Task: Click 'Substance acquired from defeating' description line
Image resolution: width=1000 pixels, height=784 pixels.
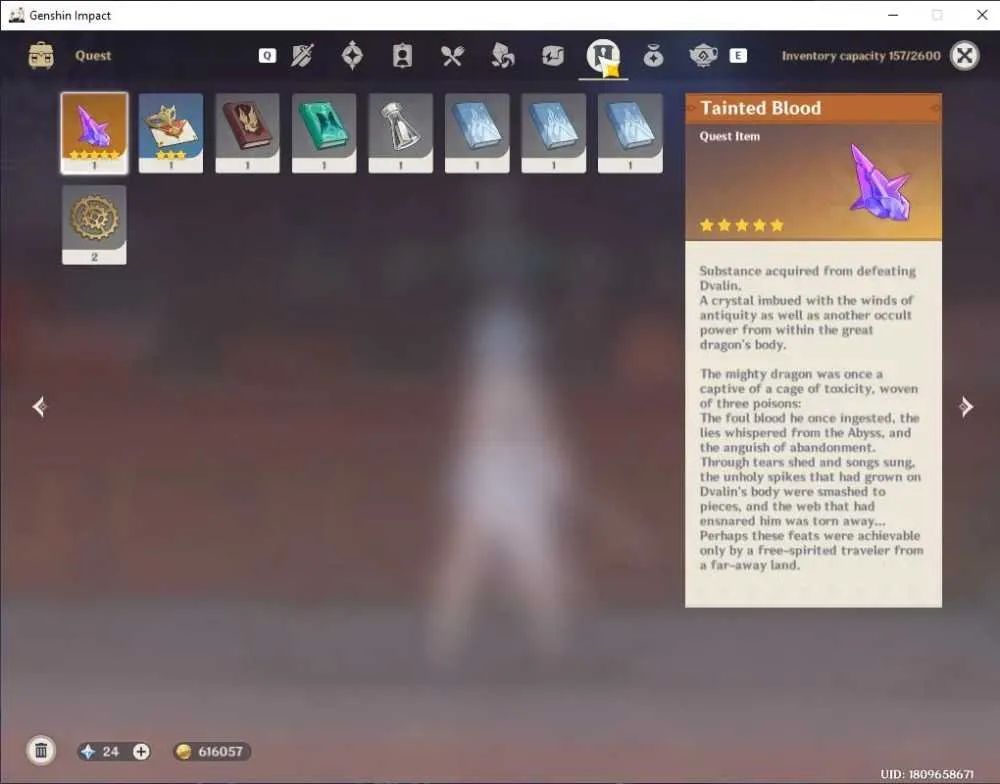Action: pyautogui.click(x=807, y=270)
